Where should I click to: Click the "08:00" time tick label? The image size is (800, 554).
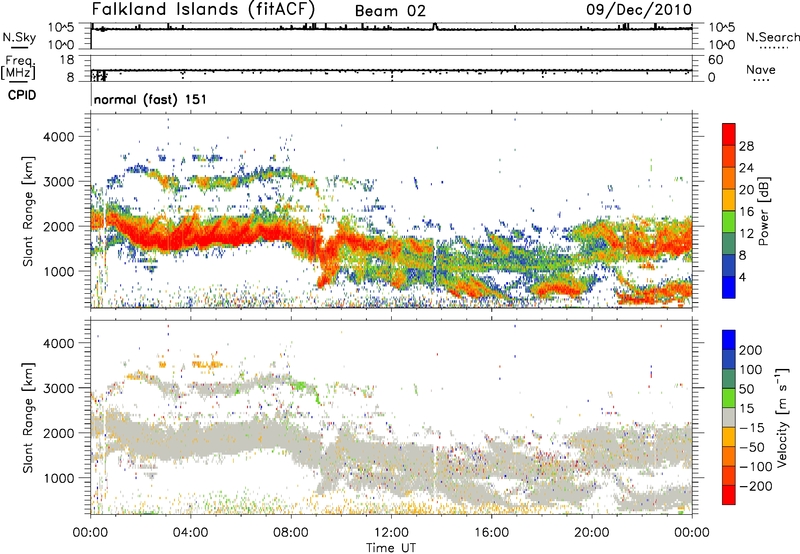pyautogui.click(x=291, y=533)
